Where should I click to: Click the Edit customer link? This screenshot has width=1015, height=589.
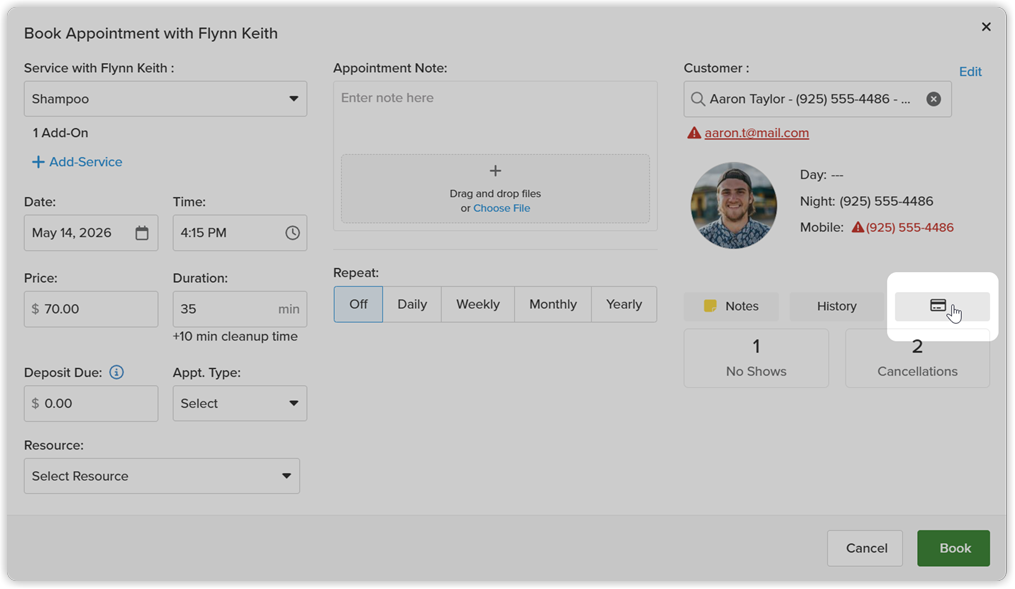(970, 72)
